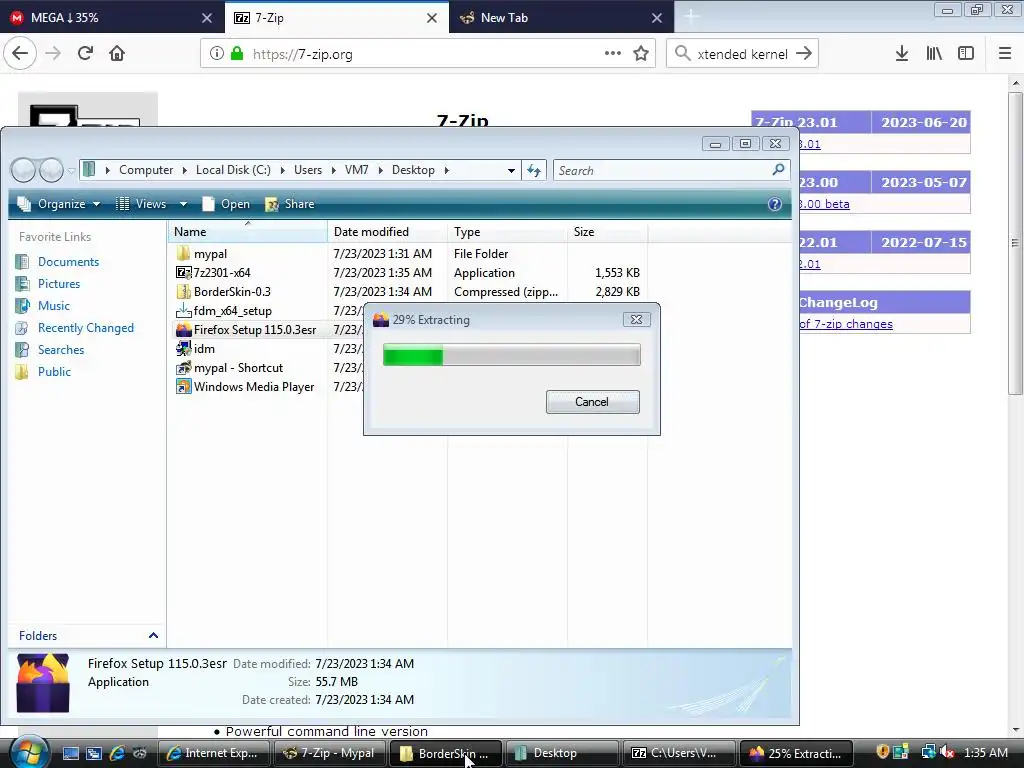Open the browser downloads panel

pos(902,54)
